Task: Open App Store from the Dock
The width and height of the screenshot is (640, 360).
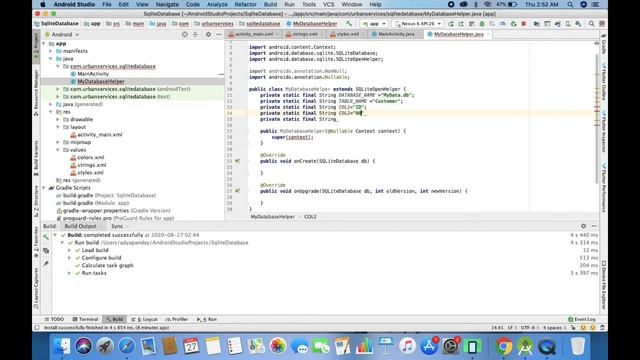Action: pyautogui.click(x=429, y=347)
